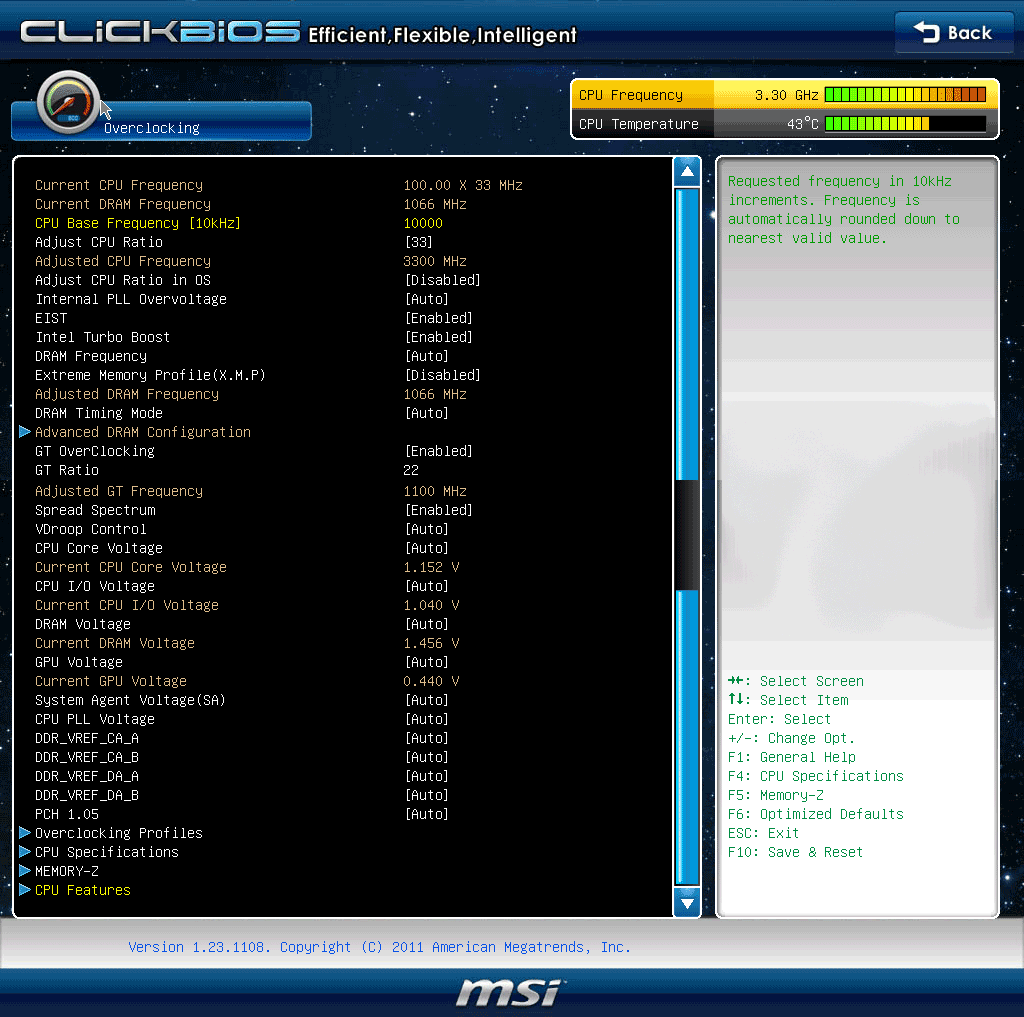Change the DDR_VREF_DA_A [Auto] setting

(426, 775)
